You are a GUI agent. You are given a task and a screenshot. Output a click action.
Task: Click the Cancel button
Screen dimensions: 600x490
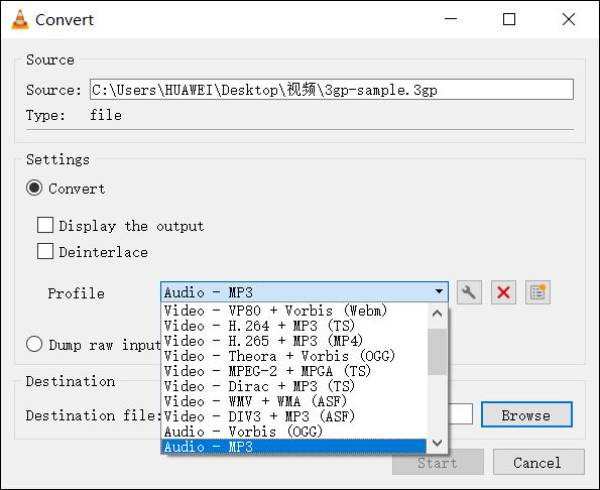coord(538,462)
